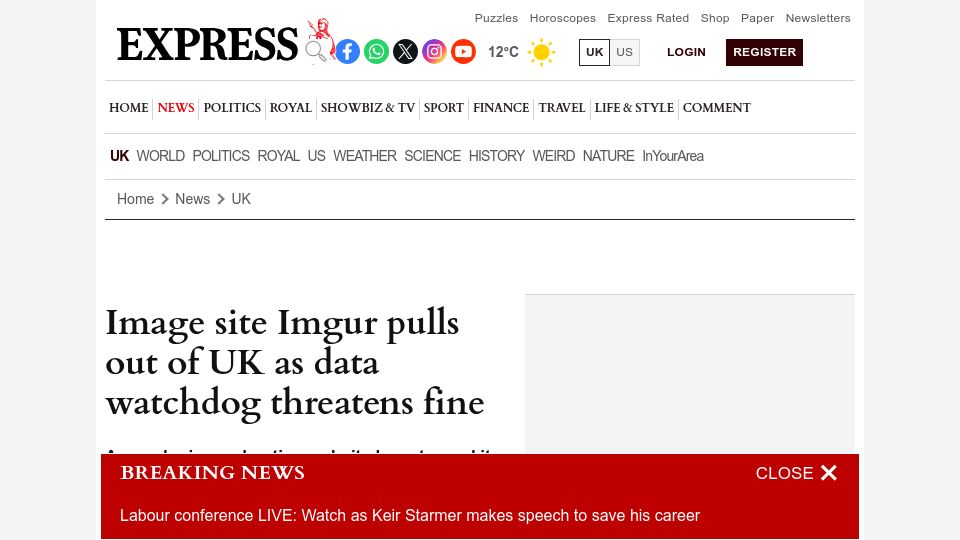Open WEIRD sub-navigation item
This screenshot has height=540, width=960.
(553, 156)
